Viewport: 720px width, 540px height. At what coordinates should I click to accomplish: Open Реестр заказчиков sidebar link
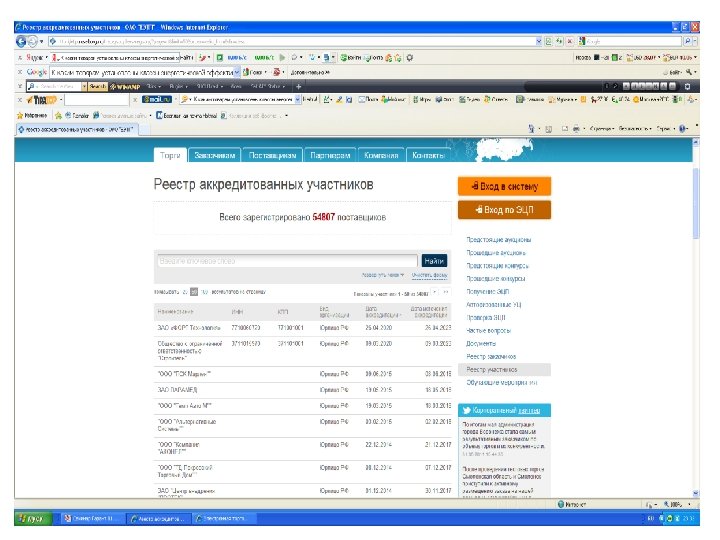pos(491,356)
